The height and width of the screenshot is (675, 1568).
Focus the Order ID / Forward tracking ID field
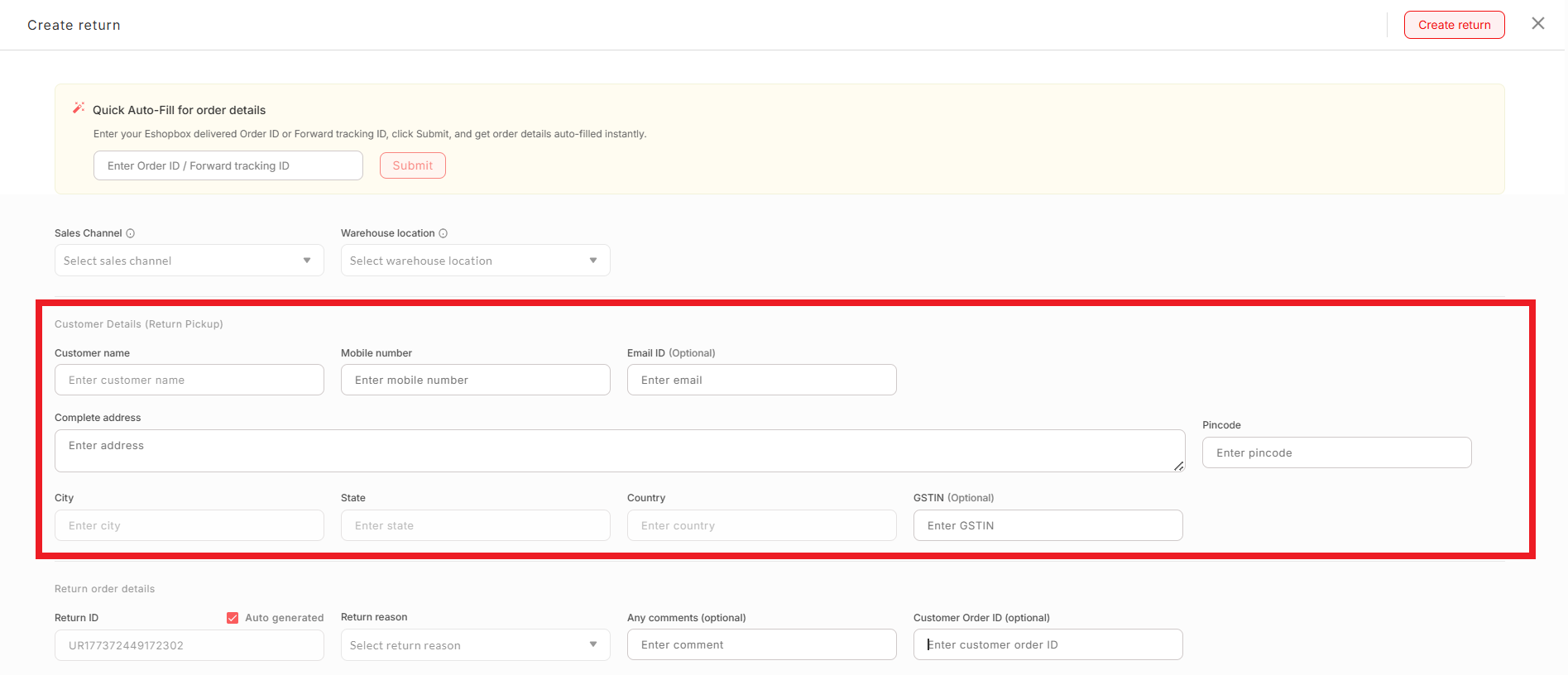coord(228,165)
